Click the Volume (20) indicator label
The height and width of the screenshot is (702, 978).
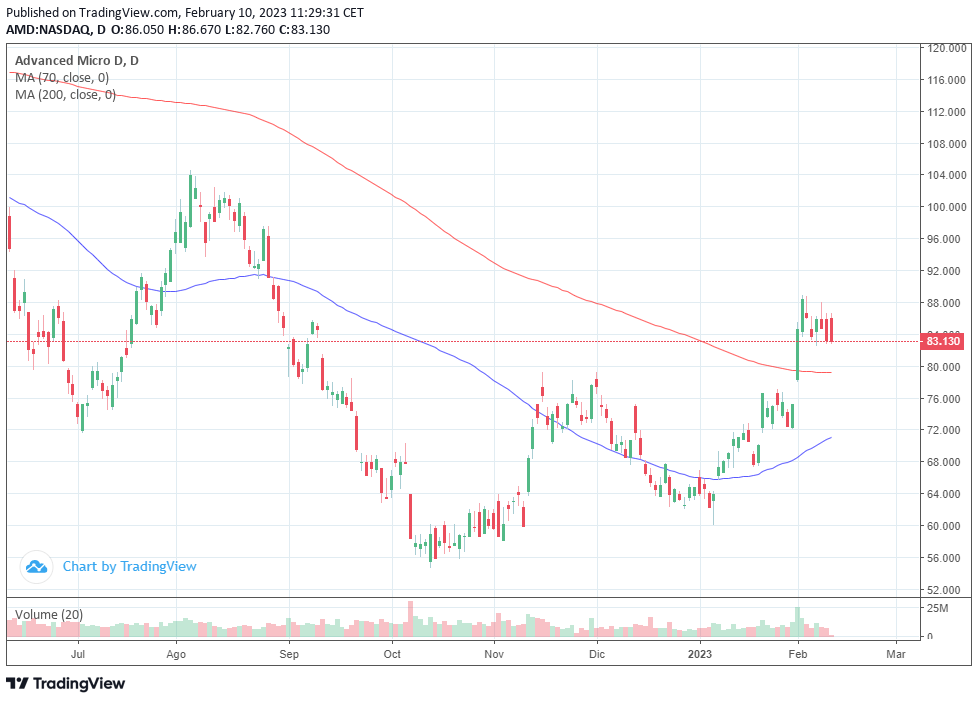click(49, 615)
